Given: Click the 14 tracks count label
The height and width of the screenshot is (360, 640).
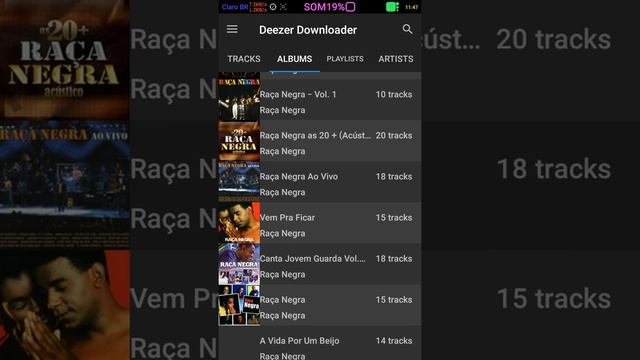Looking at the screenshot, I should [x=394, y=341].
